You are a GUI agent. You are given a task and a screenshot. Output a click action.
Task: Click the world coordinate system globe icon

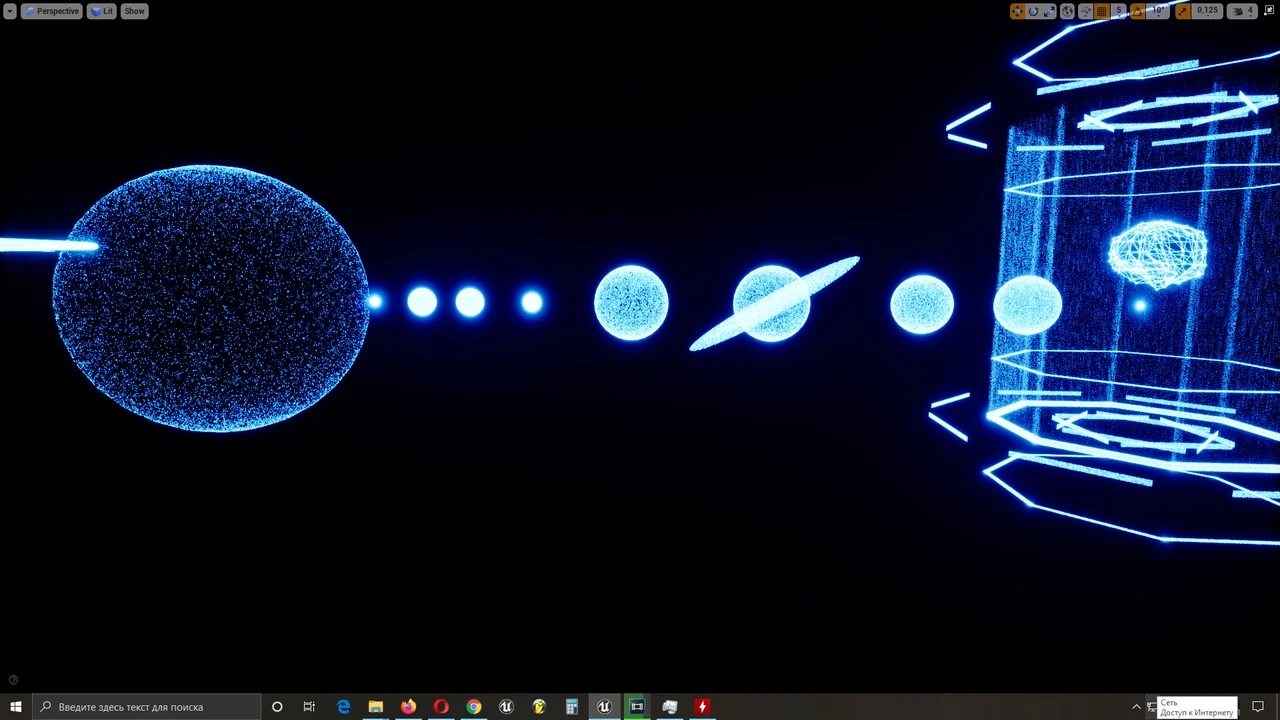(x=1067, y=11)
